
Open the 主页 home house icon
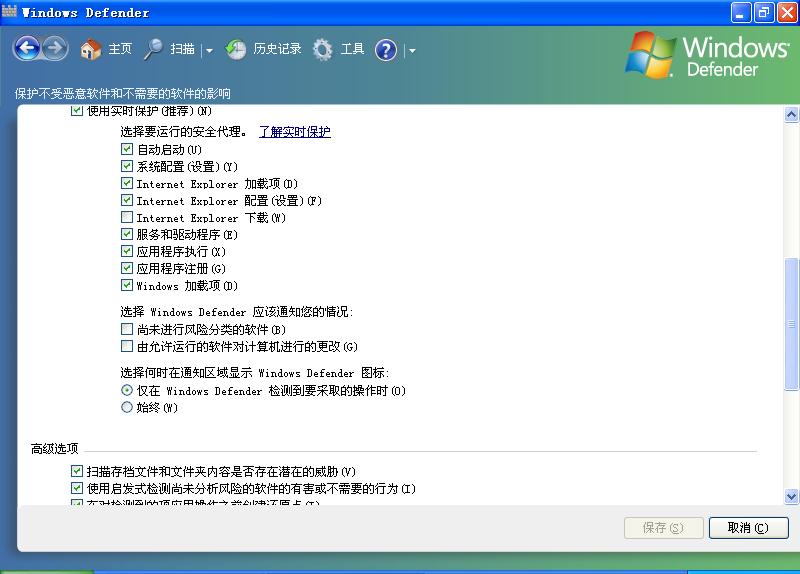(91, 49)
